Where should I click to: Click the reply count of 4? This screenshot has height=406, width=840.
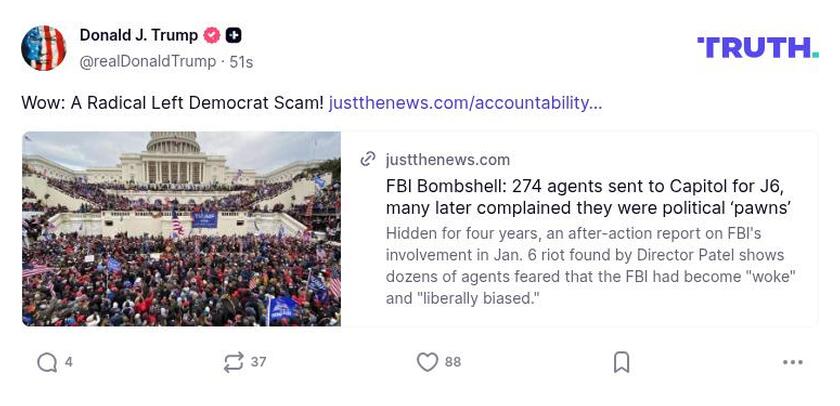pyautogui.click(x=68, y=362)
